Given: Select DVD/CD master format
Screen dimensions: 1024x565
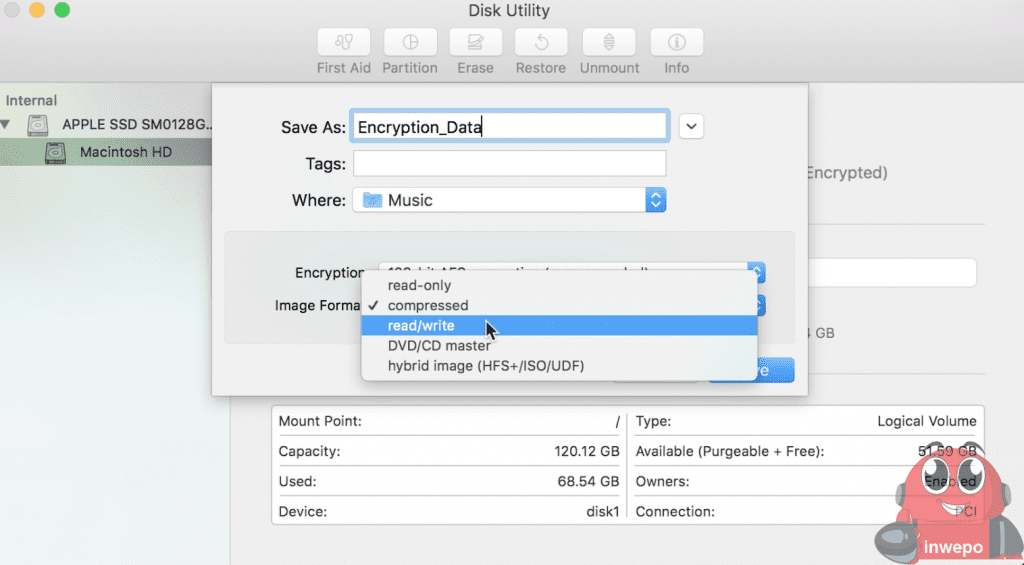Looking at the screenshot, I should [x=439, y=346].
